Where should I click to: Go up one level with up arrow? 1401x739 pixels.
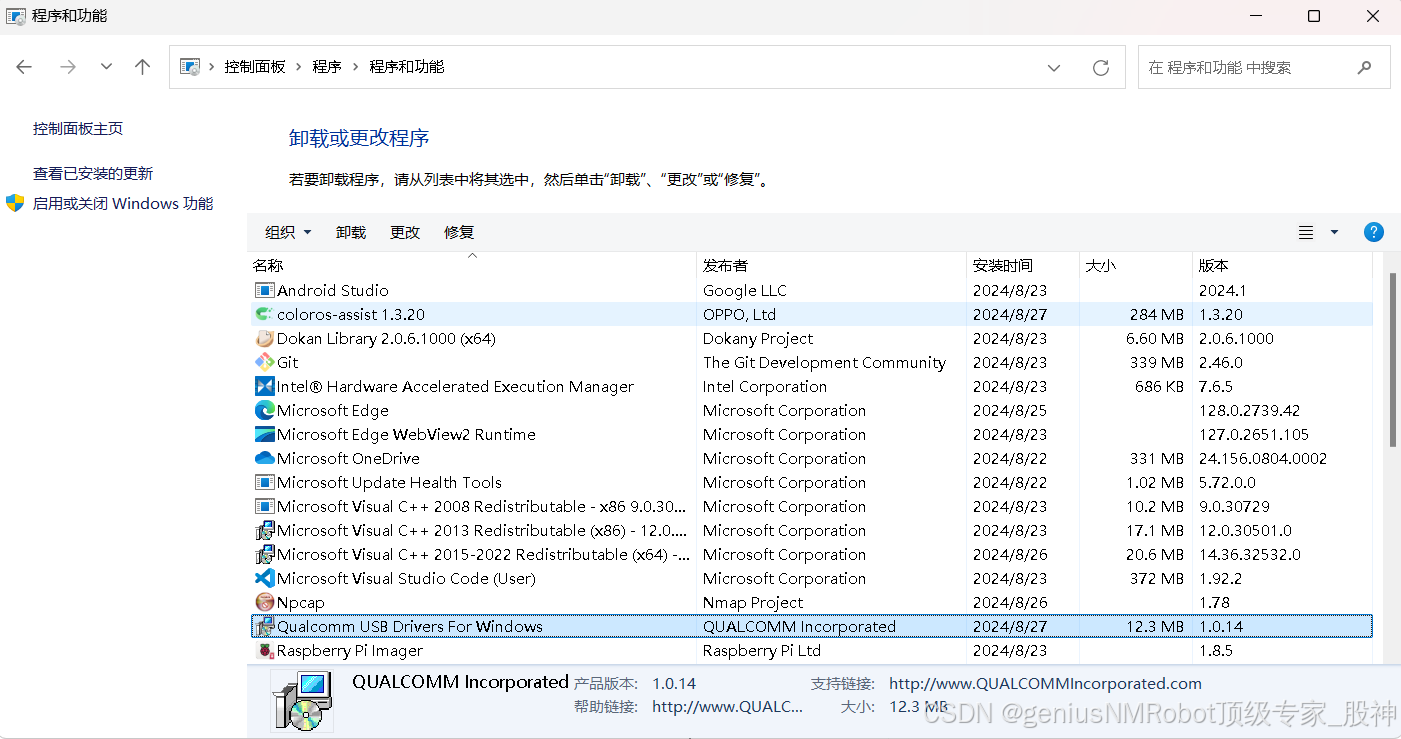tap(142, 67)
